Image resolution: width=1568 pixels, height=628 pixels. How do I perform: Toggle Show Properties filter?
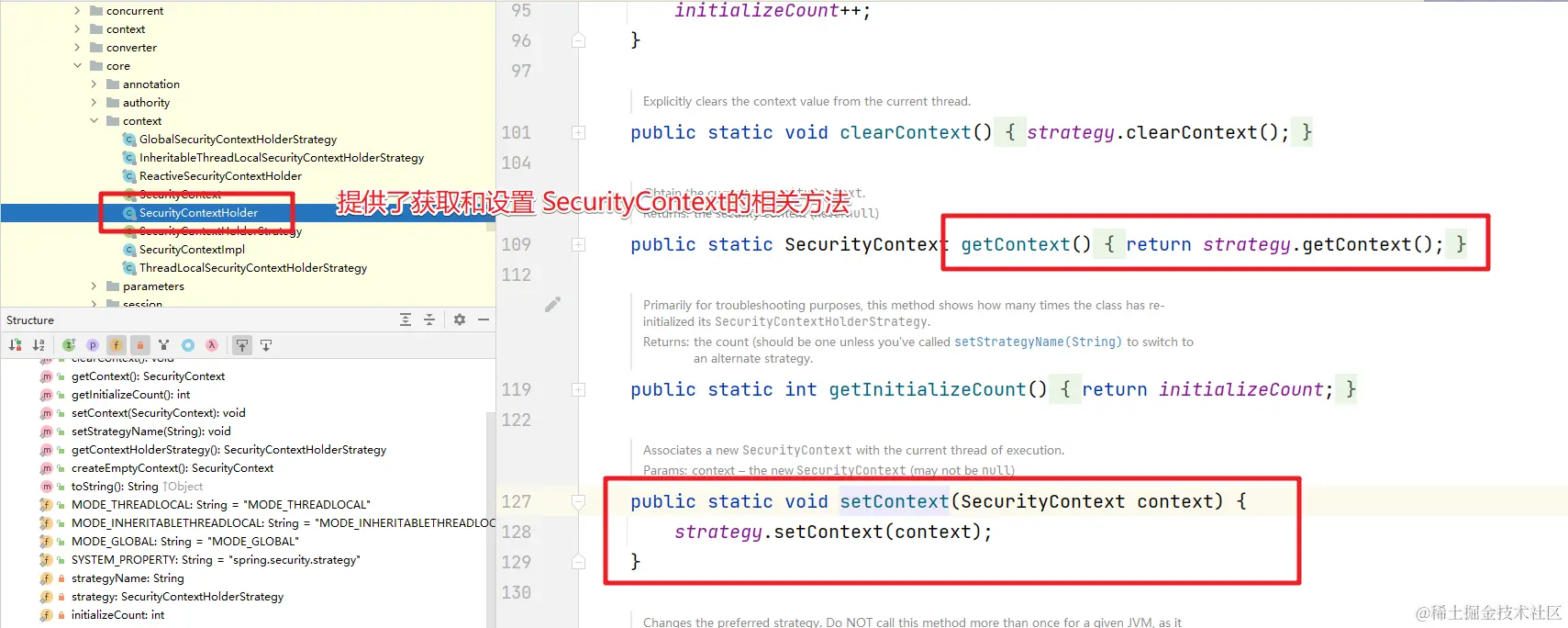click(x=93, y=345)
